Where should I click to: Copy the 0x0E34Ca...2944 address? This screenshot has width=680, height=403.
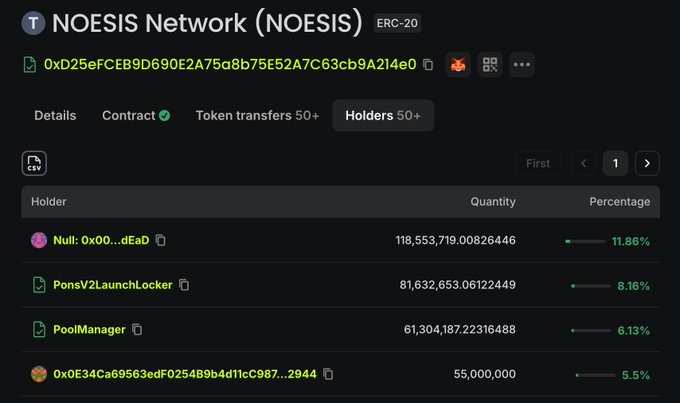(328, 374)
